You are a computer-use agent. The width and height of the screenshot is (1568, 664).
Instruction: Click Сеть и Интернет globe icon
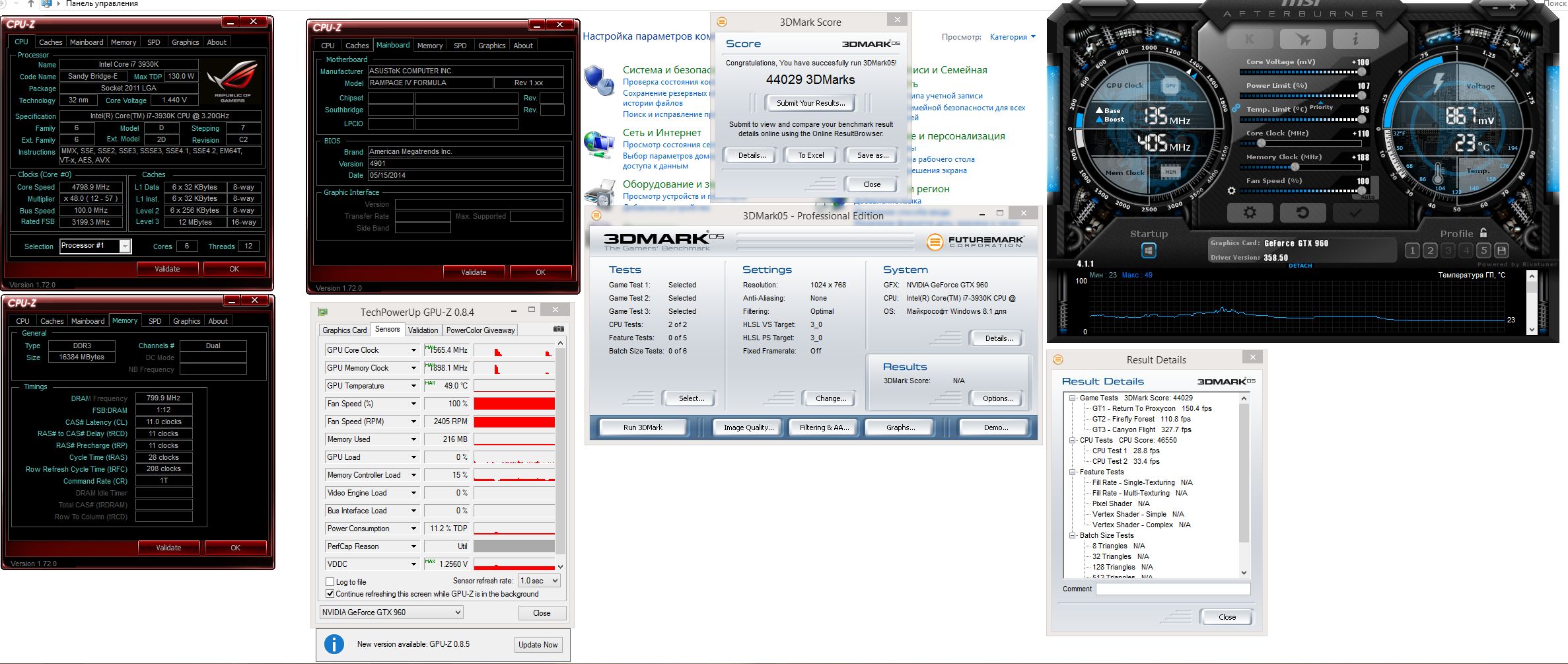pyautogui.click(x=600, y=145)
